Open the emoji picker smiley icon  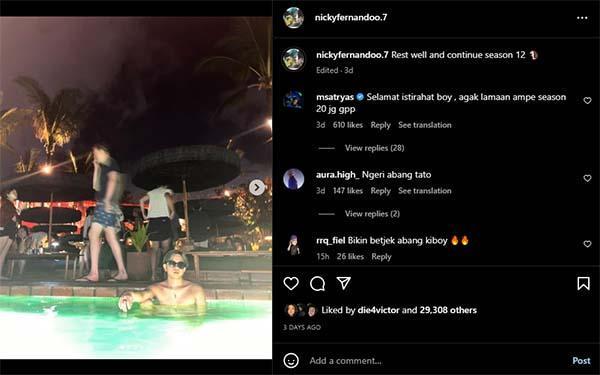pos(291,360)
